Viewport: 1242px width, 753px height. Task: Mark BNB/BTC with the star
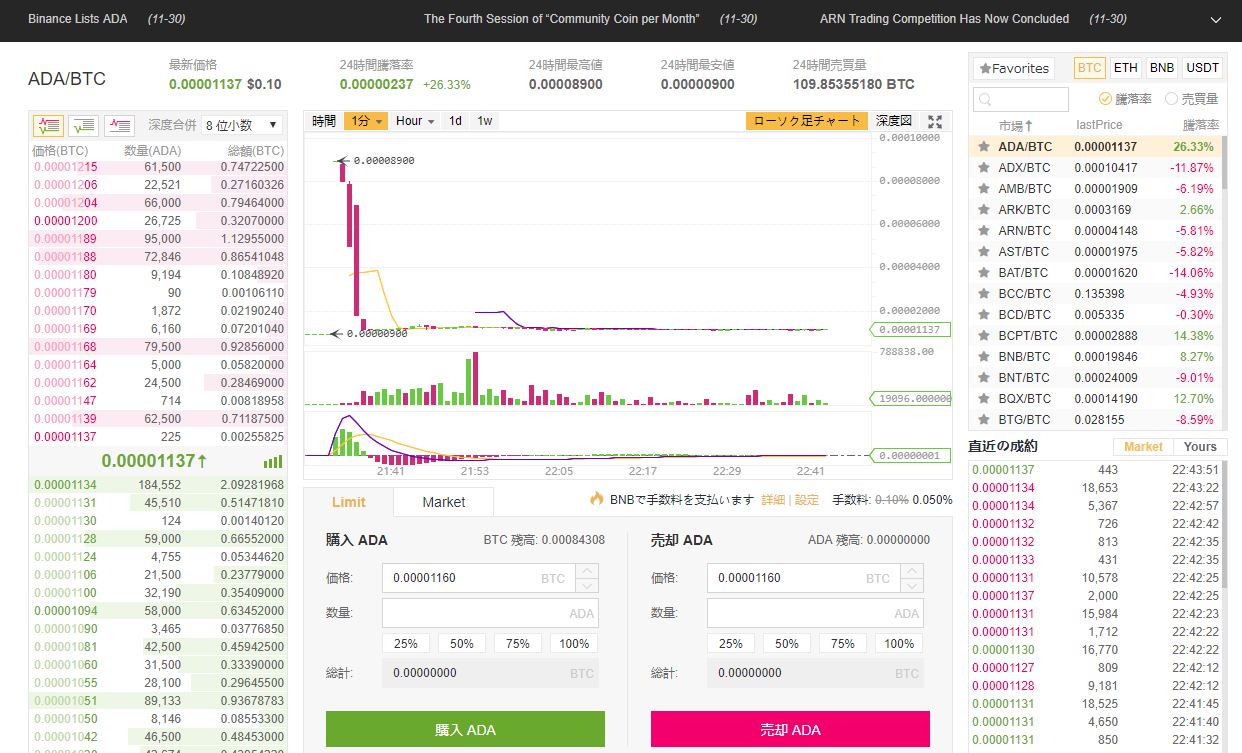click(984, 357)
